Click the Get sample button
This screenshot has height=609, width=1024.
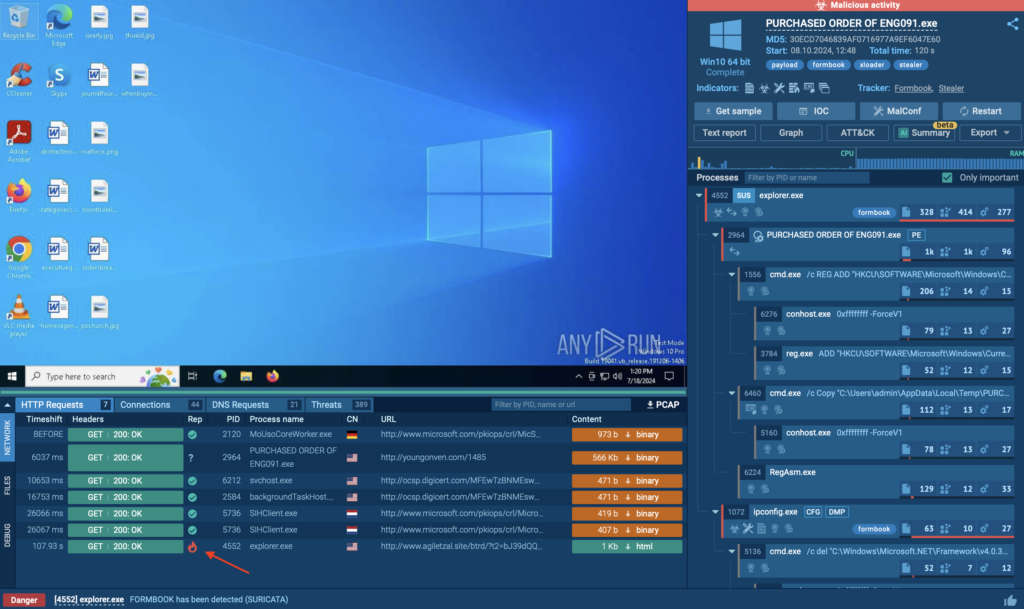click(733, 111)
